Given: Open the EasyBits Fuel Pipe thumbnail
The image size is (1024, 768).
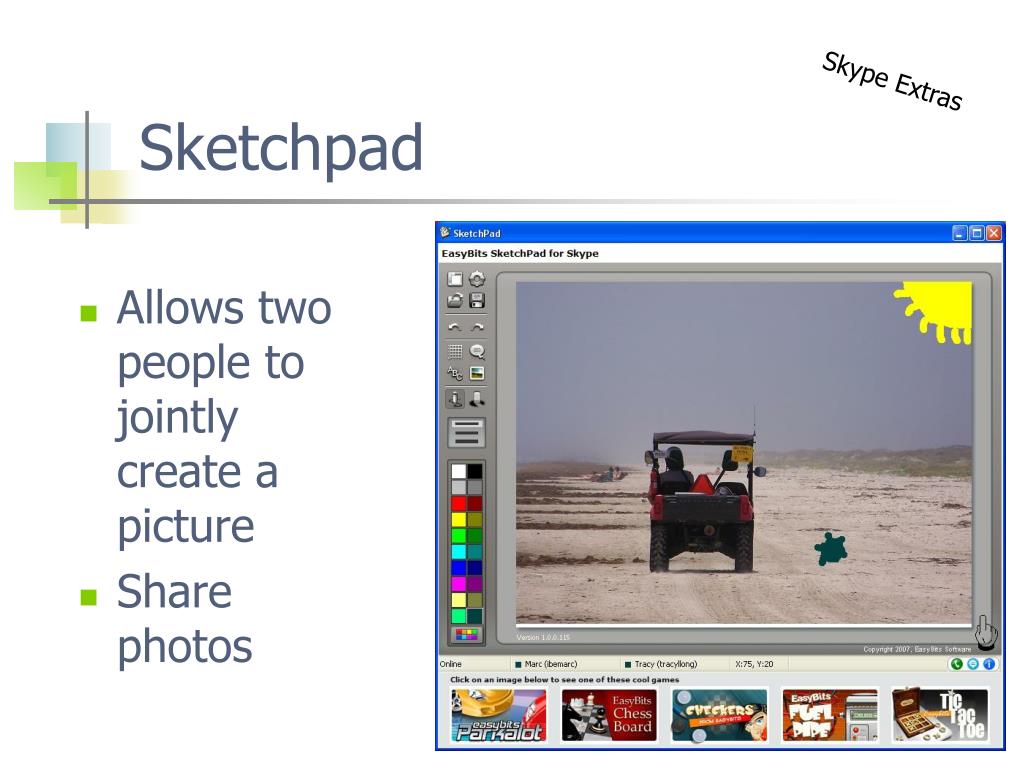Looking at the screenshot, I should tap(830, 716).
